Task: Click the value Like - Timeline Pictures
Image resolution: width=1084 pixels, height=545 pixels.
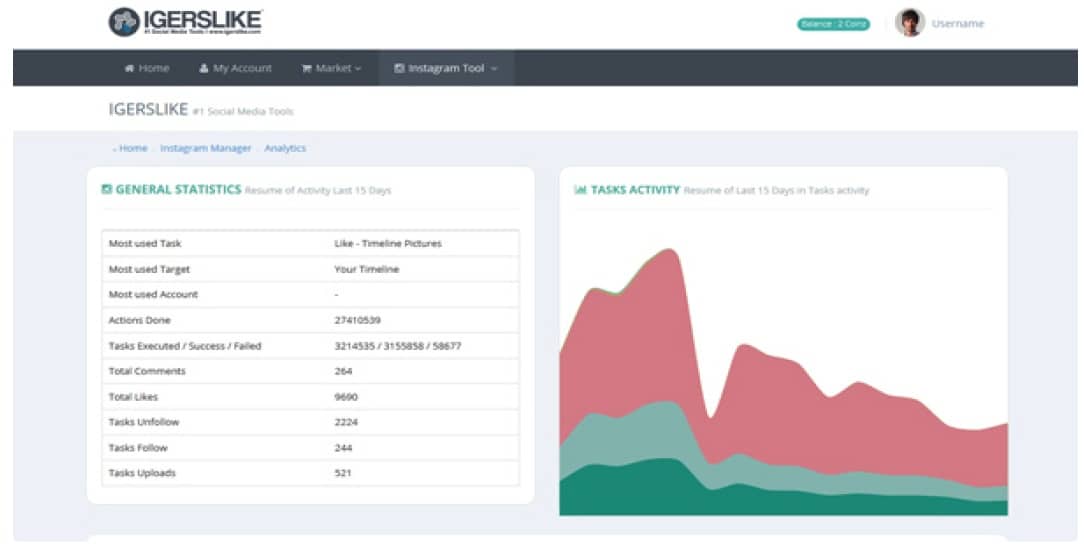Action: pyautogui.click(x=388, y=243)
